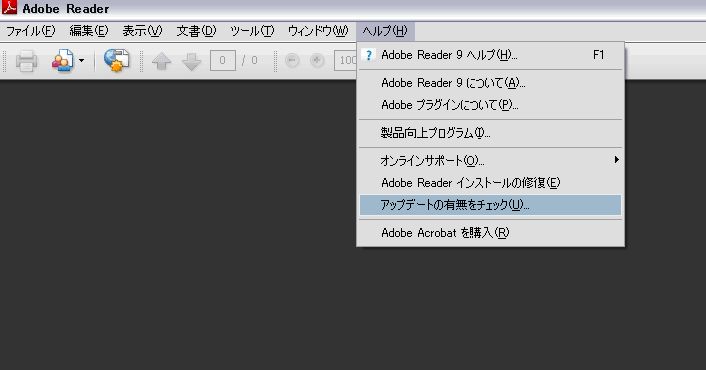The image size is (706, 370).
Task: Click the Zoom In plus icon
Action: [317, 60]
